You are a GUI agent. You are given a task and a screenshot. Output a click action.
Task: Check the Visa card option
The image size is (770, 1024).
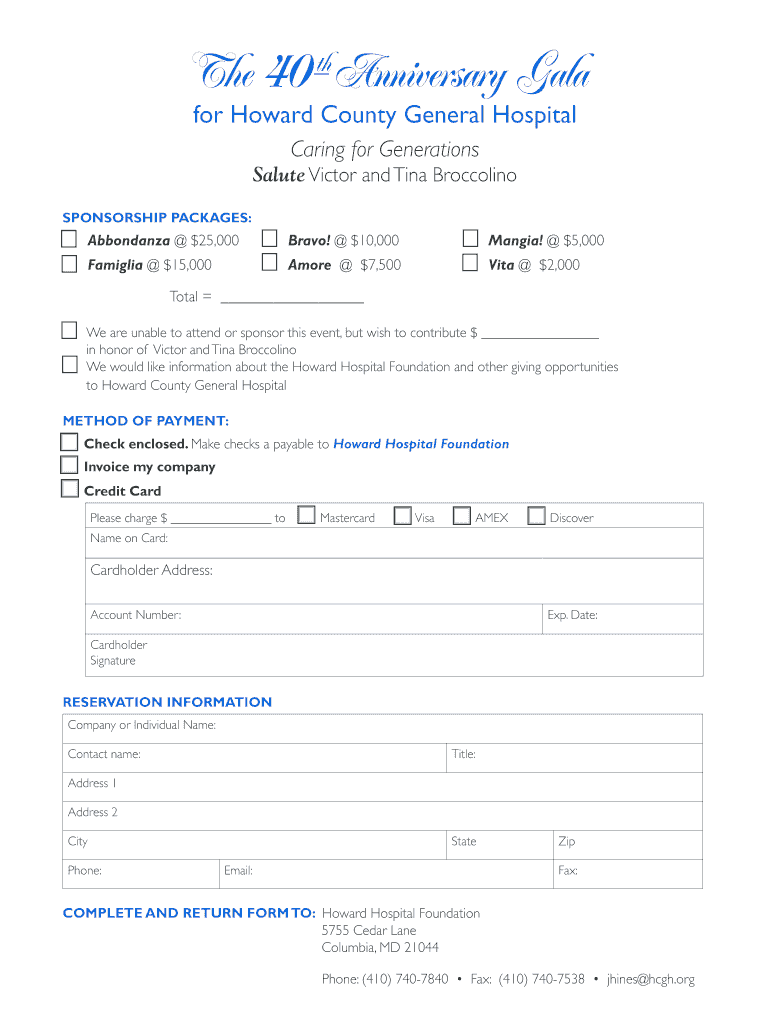[402, 516]
